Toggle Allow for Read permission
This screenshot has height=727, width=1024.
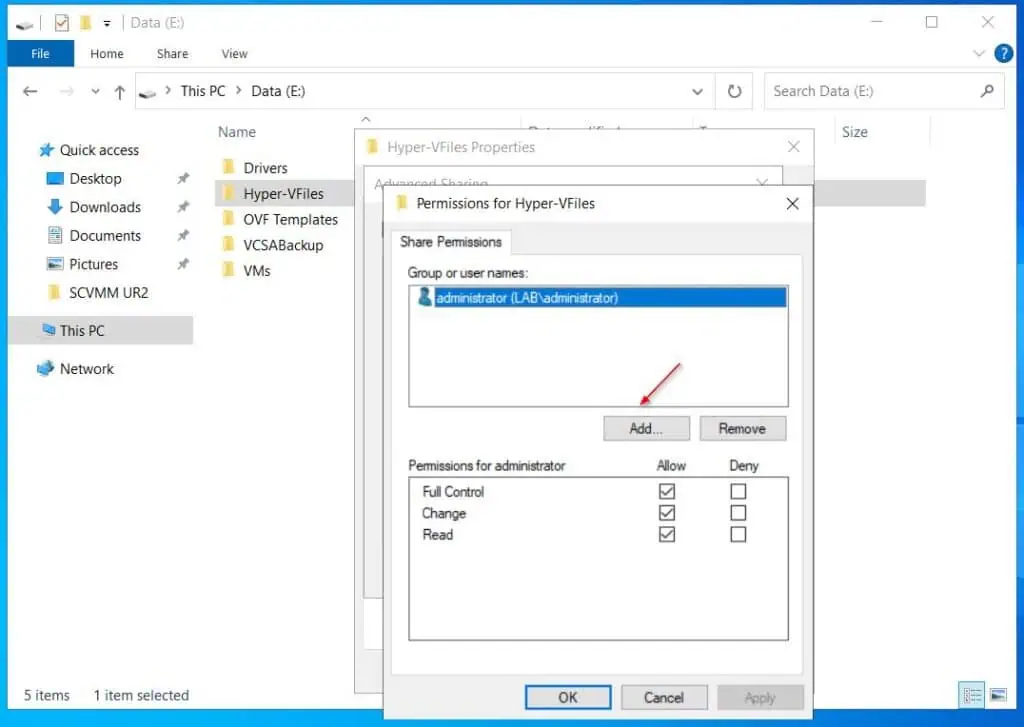pyautogui.click(x=667, y=534)
